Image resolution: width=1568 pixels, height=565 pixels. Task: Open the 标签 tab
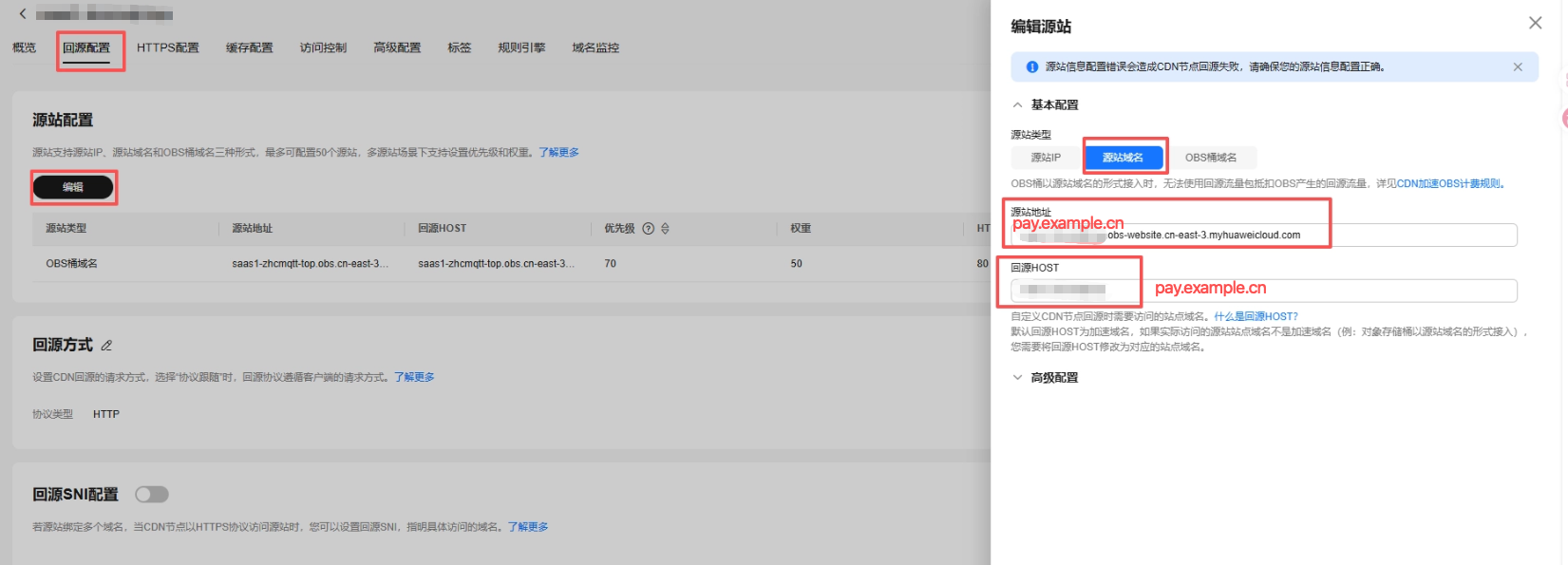coord(460,47)
